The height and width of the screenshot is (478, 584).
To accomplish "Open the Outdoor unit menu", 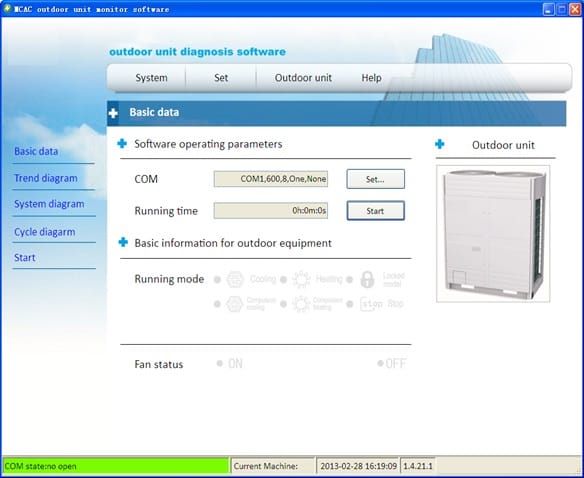I will [x=303, y=78].
